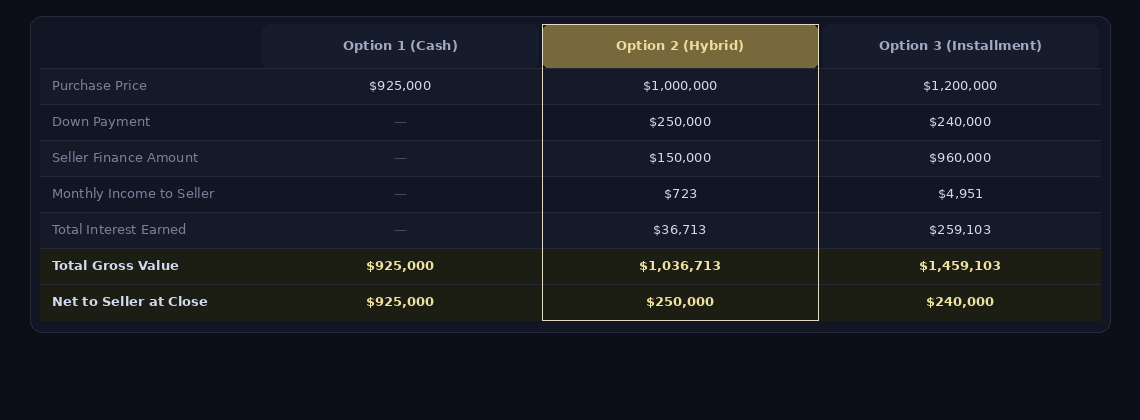Click the $1,036,713 total gross value

[680, 266]
